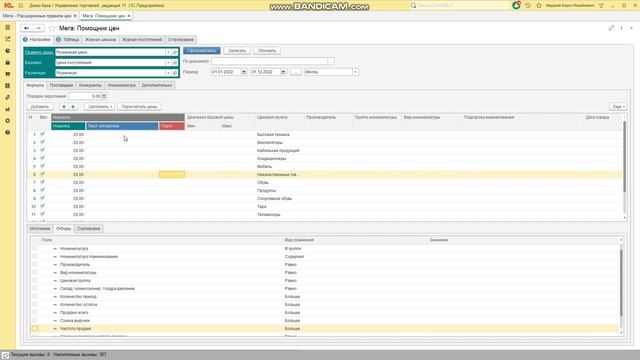Click the period selection ellipsis button
This screenshot has height=360, width=640.
pyautogui.click(x=296, y=72)
